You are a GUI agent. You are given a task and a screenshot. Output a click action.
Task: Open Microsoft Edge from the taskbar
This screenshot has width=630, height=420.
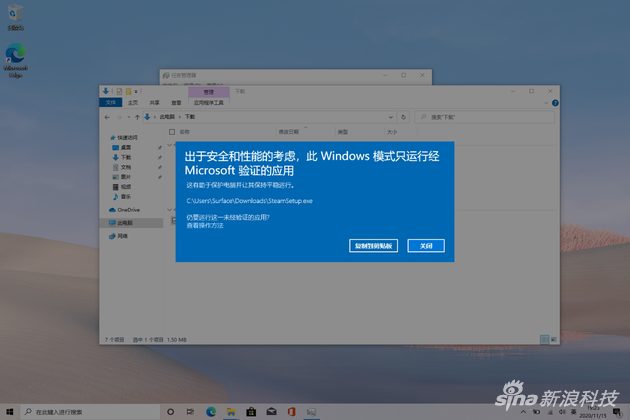pos(211,412)
